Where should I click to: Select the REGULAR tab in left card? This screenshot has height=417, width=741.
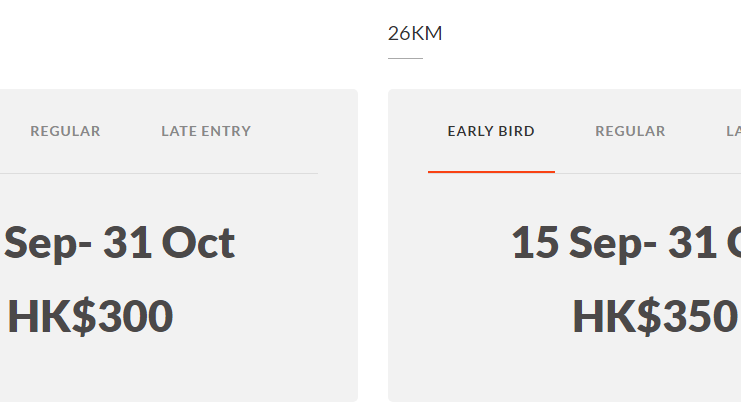pos(65,131)
